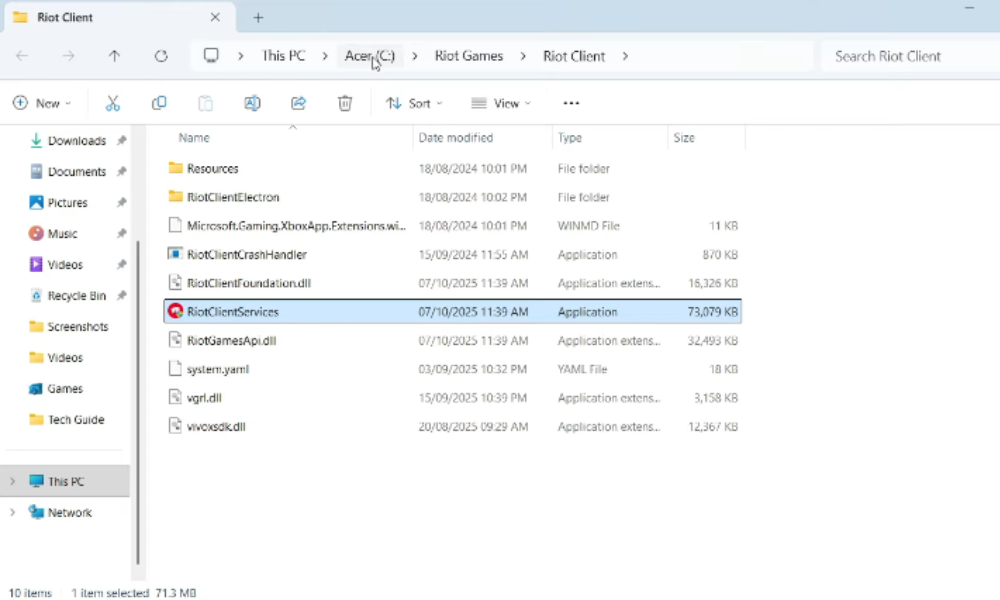The width and height of the screenshot is (1000, 600).
Task: Open a new tab with plus button
Action: pyautogui.click(x=258, y=17)
